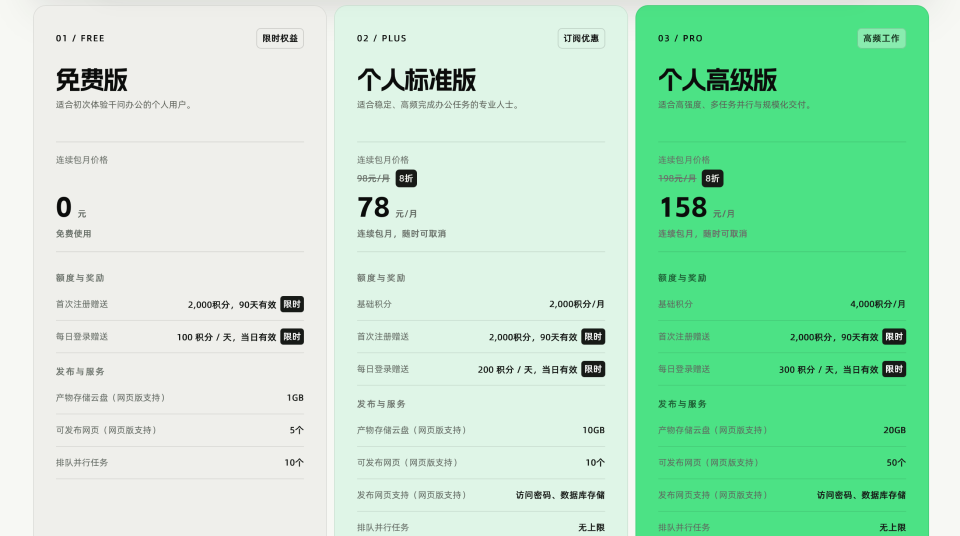Click the 免费使用 note
Screen dimensions: 960x536
pyautogui.click(x=73, y=233)
